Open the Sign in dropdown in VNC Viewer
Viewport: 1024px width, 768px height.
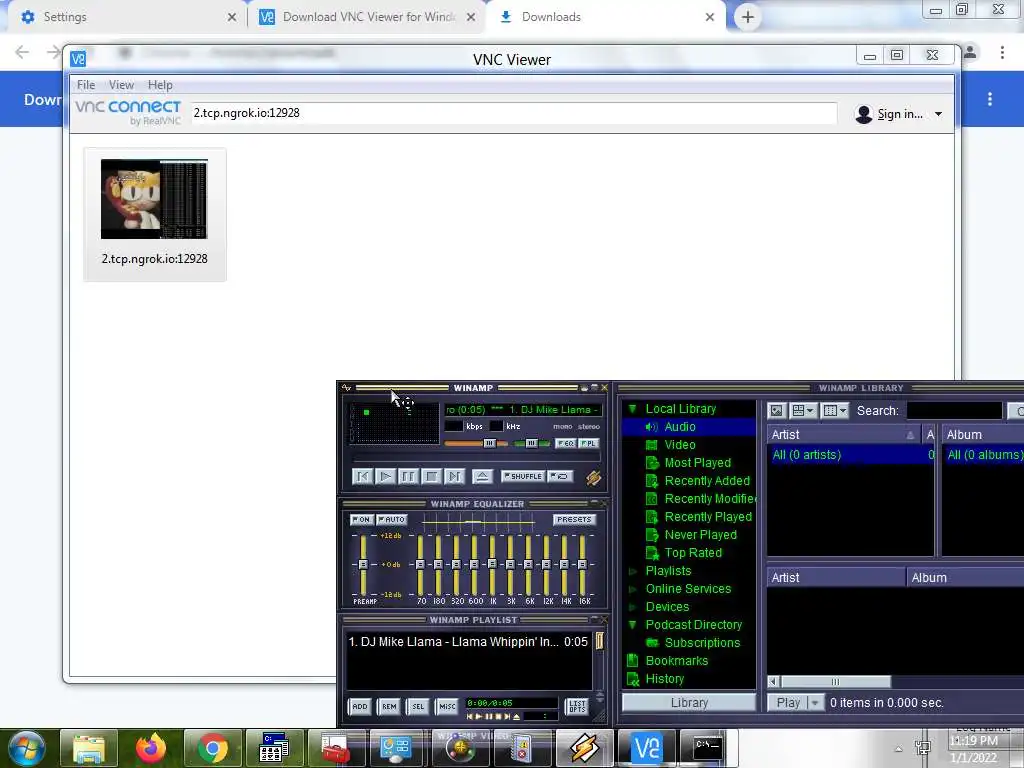tap(938, 114)
